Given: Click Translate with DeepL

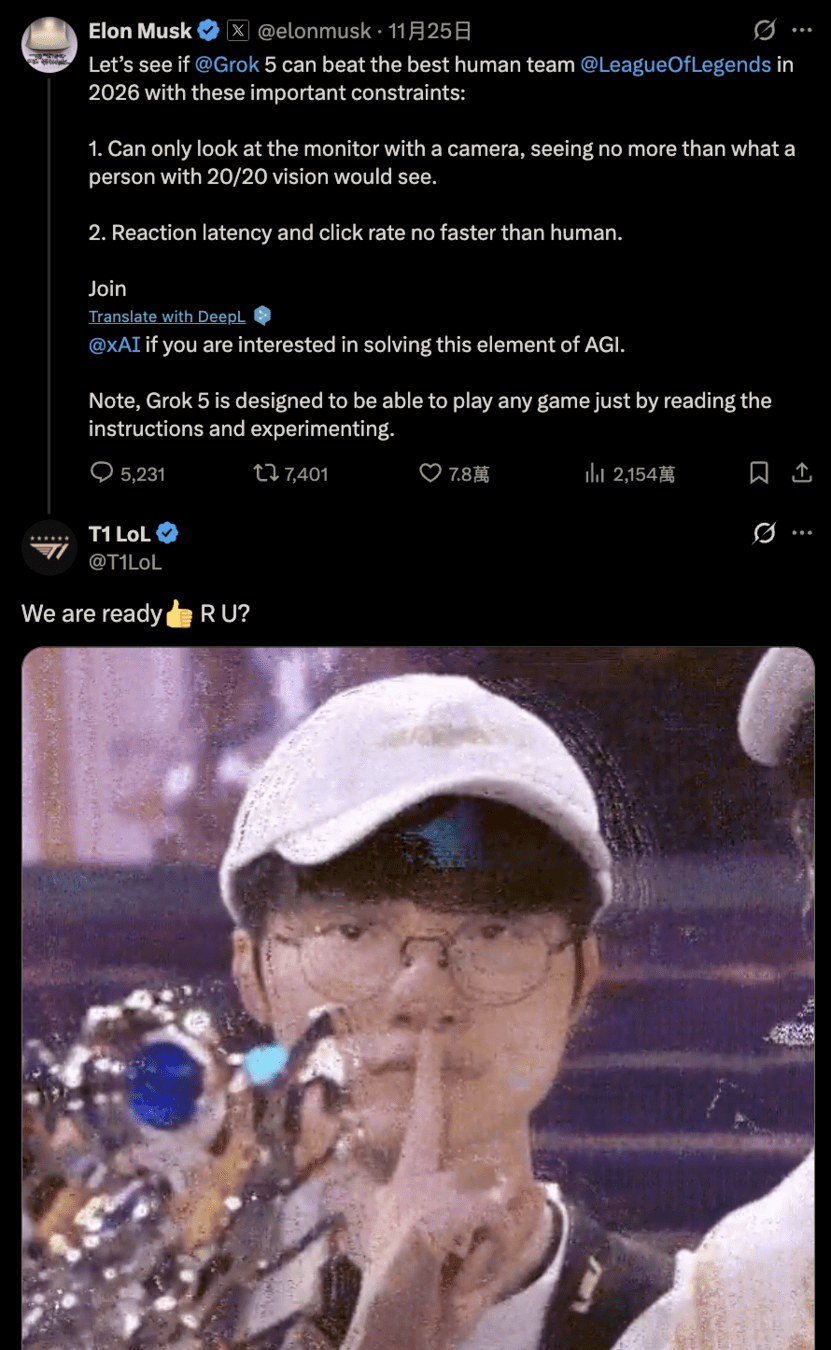Looking at the screenshot, I should click(x=167, y=316).
